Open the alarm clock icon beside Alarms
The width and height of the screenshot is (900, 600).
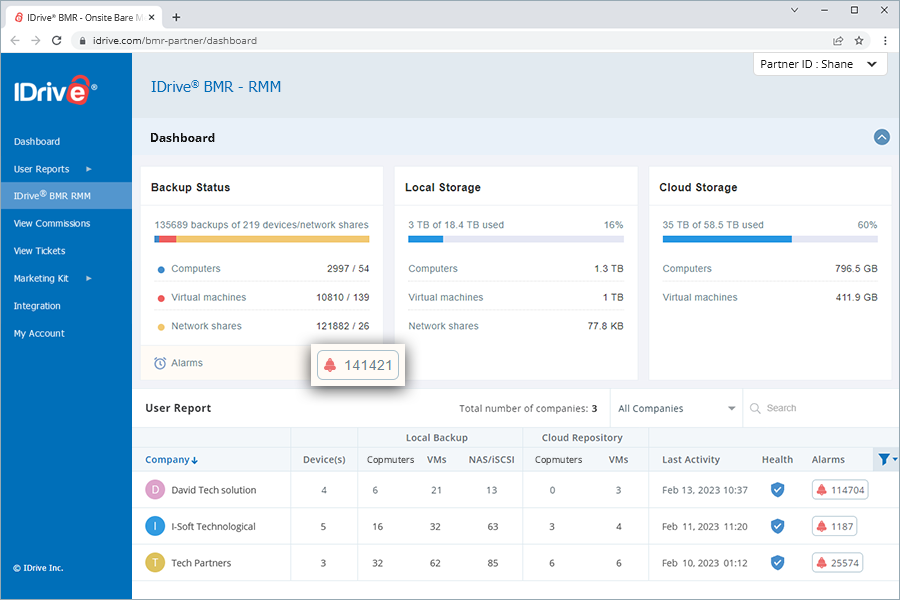click(x=160, y=363)
